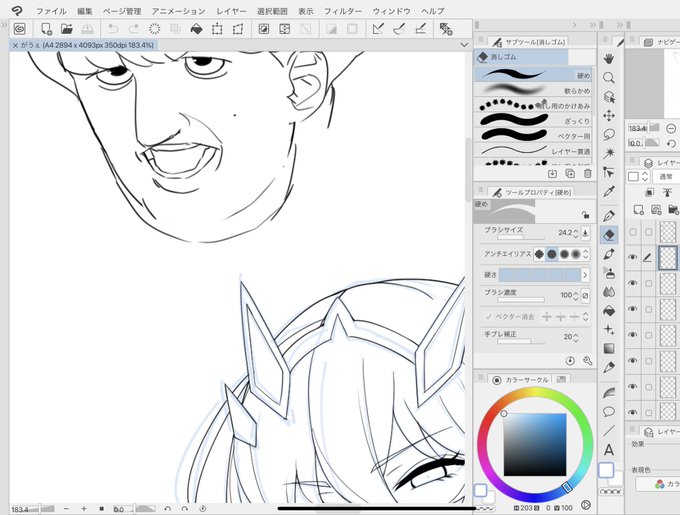
Task: Open the フィルター menu
Action: (x=343, y=11)
